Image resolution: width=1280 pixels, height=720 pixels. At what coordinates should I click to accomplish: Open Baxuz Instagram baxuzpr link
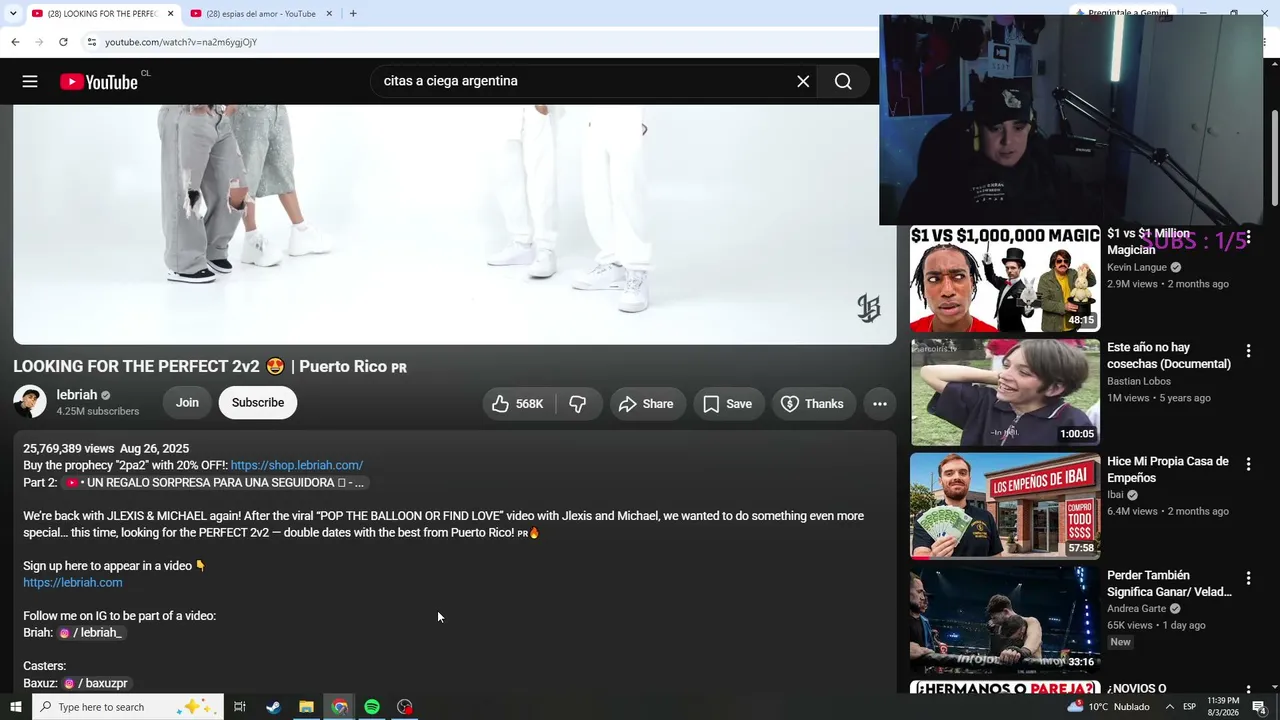[x=96, y=683]
